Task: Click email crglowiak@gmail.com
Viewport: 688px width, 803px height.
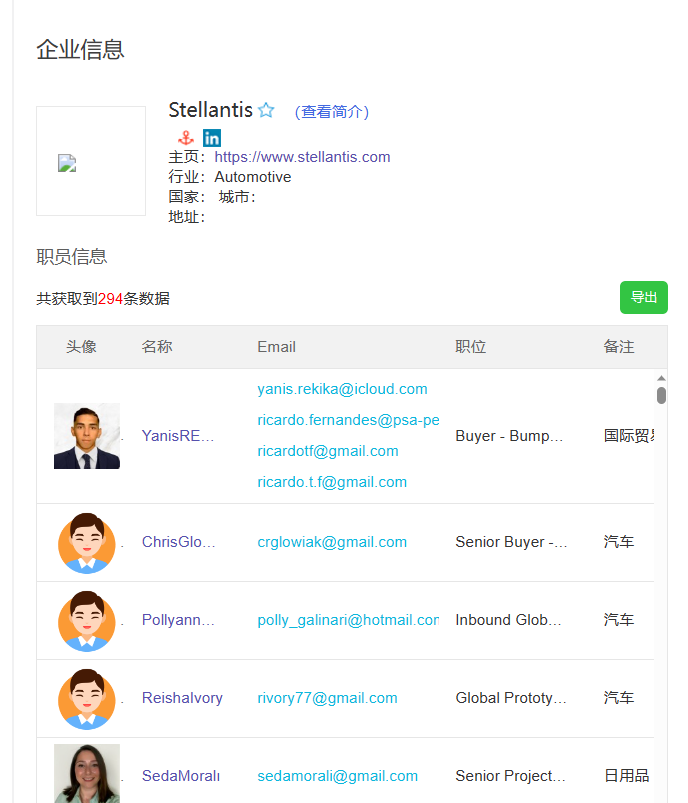Action: pyautogui.click(x=332, y=542)
